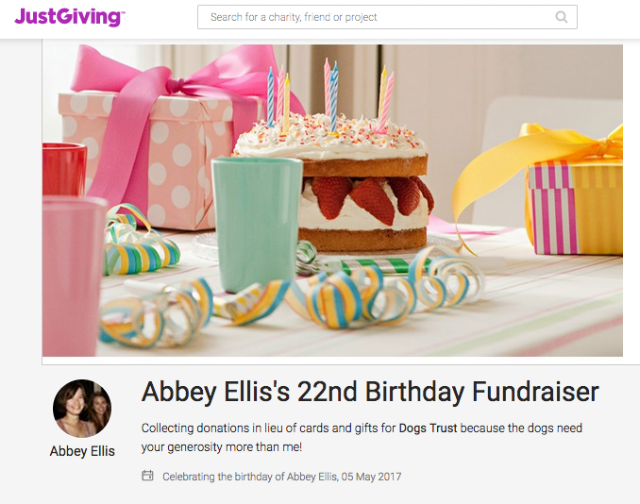640x504 pixels.
Task: Select the fundraiser title heading
Action: pos(370,392)
